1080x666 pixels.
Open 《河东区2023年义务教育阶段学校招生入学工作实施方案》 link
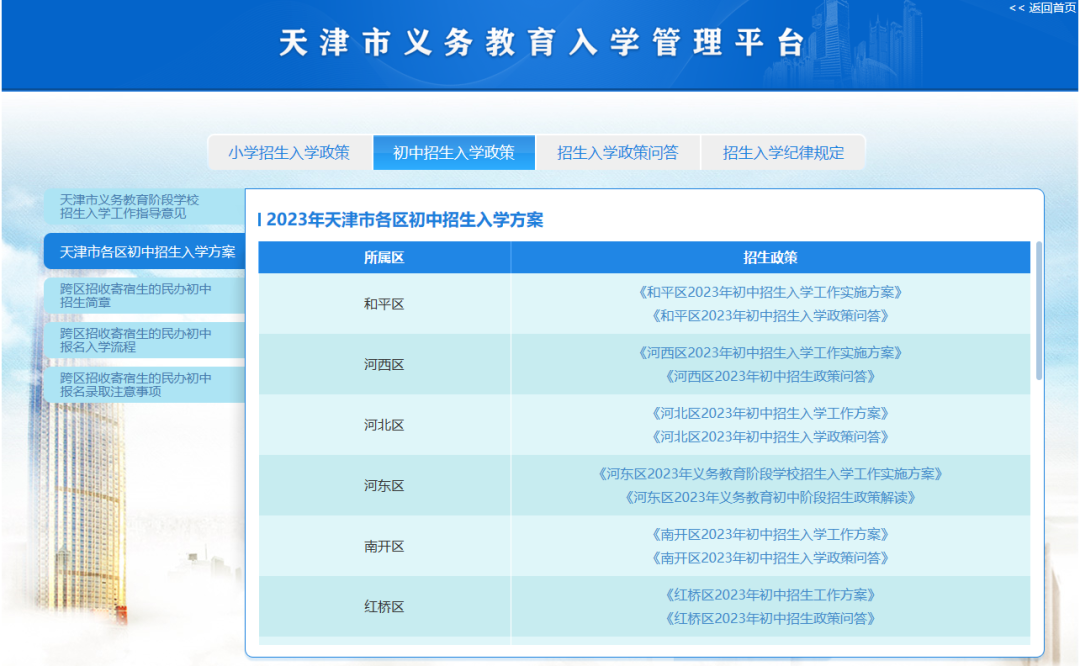tap(770, 474)
